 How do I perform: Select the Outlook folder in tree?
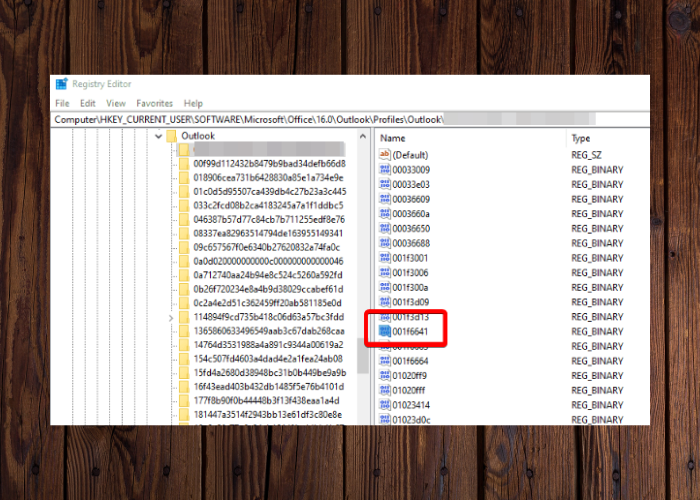click(198, 136)
